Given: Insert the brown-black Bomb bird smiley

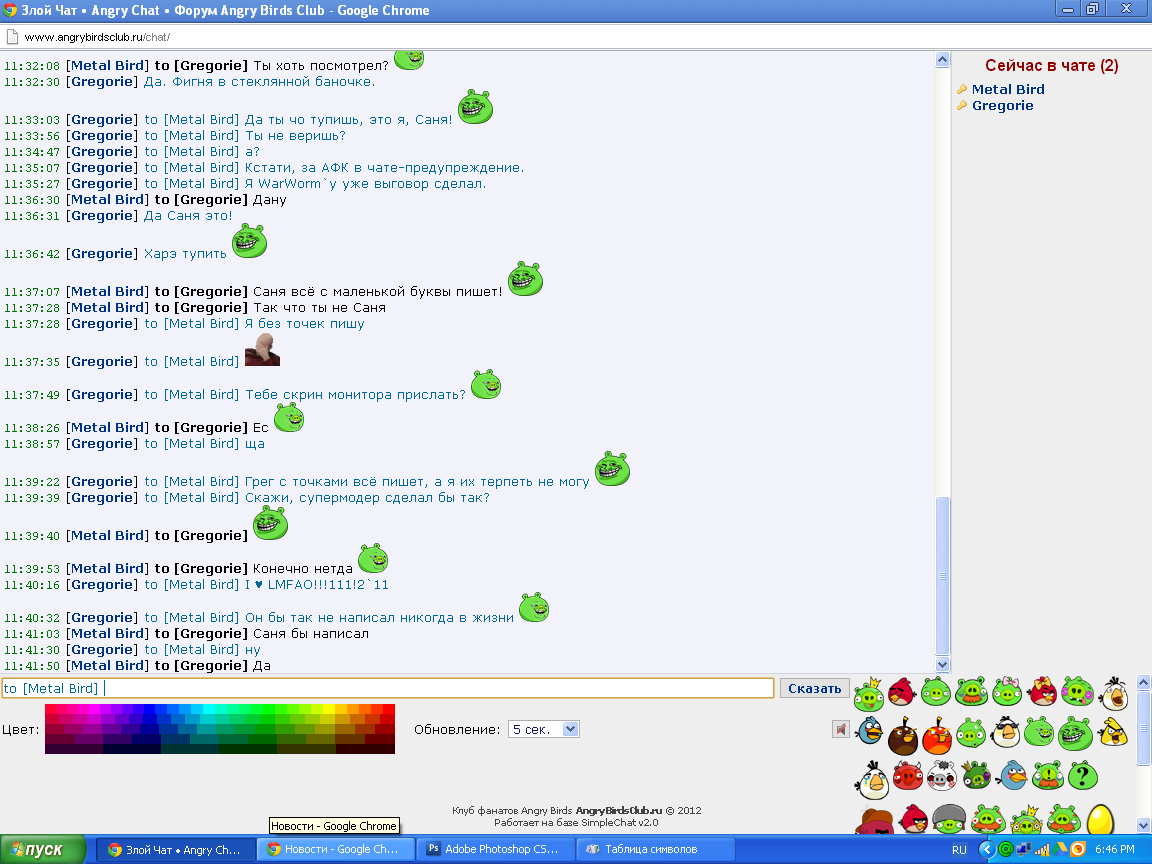Looking at the screenshot, I should [x=903, y=736].
